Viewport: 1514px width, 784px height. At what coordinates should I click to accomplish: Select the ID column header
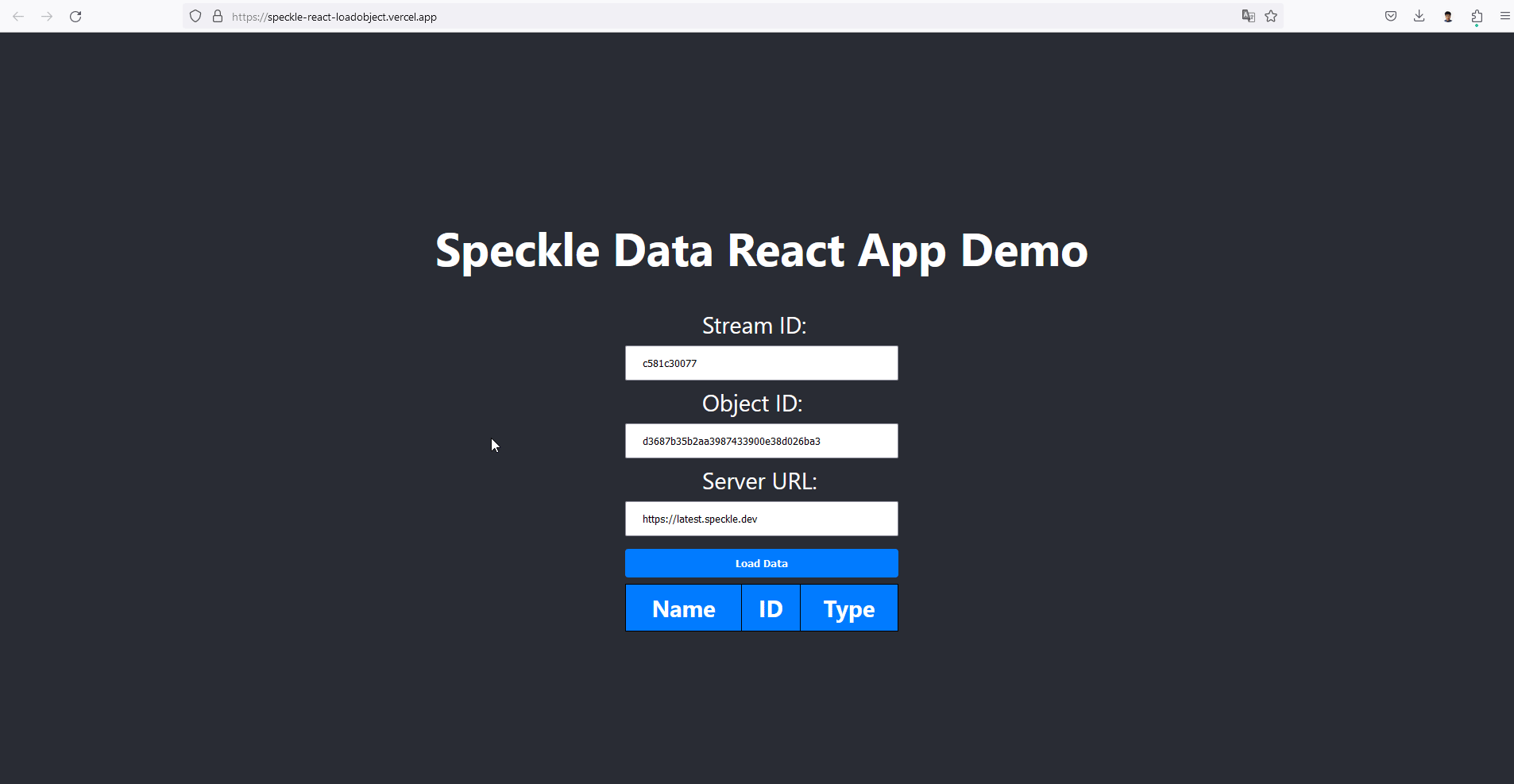click(x=771, y=608)
